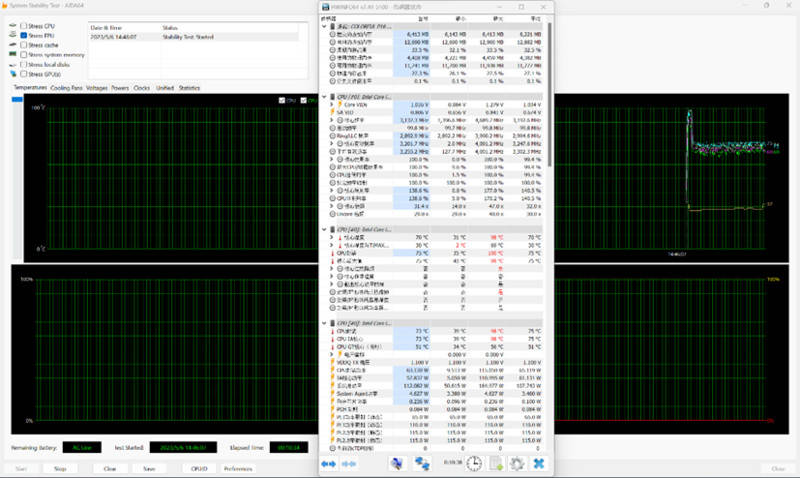Click the HWiNFO network computers icon
Image resolution: width=800 pixels, height=478 pixels.
coord(421,464)
